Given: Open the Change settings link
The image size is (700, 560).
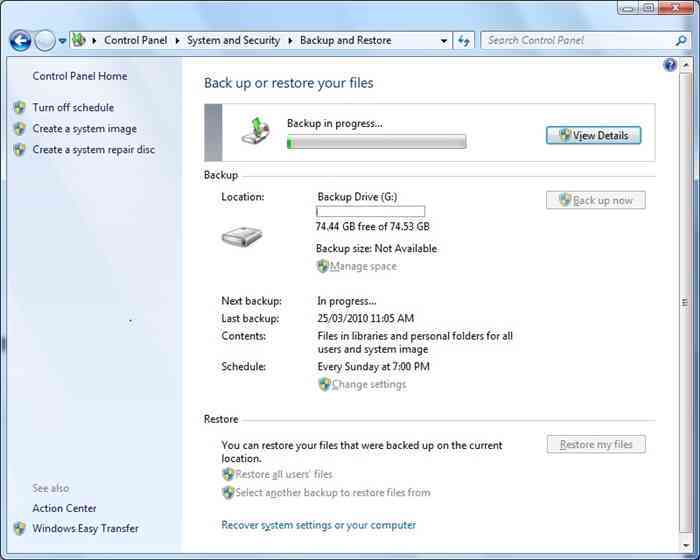Looking at the screenshot, I should click(x=369, y=384).
